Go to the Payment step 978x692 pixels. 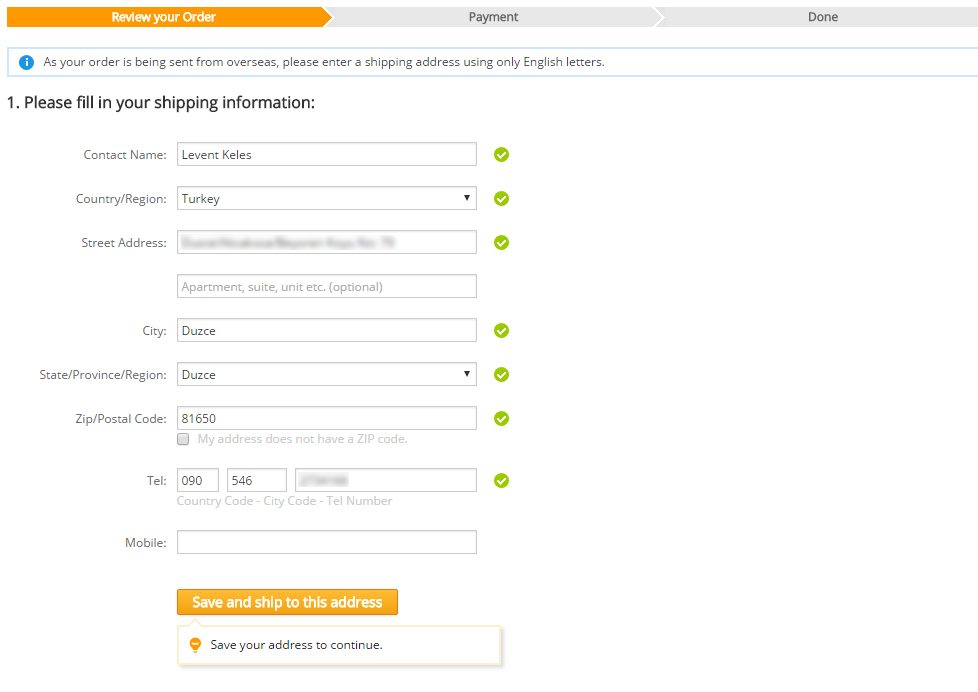click(x=493, y=17)
